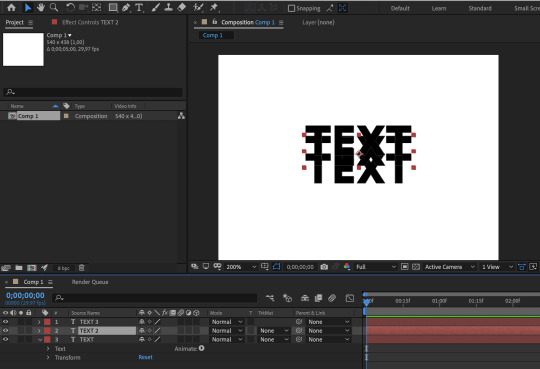Switch to the Standard workspace
The image size is (540, 369).
pos(480,8)
